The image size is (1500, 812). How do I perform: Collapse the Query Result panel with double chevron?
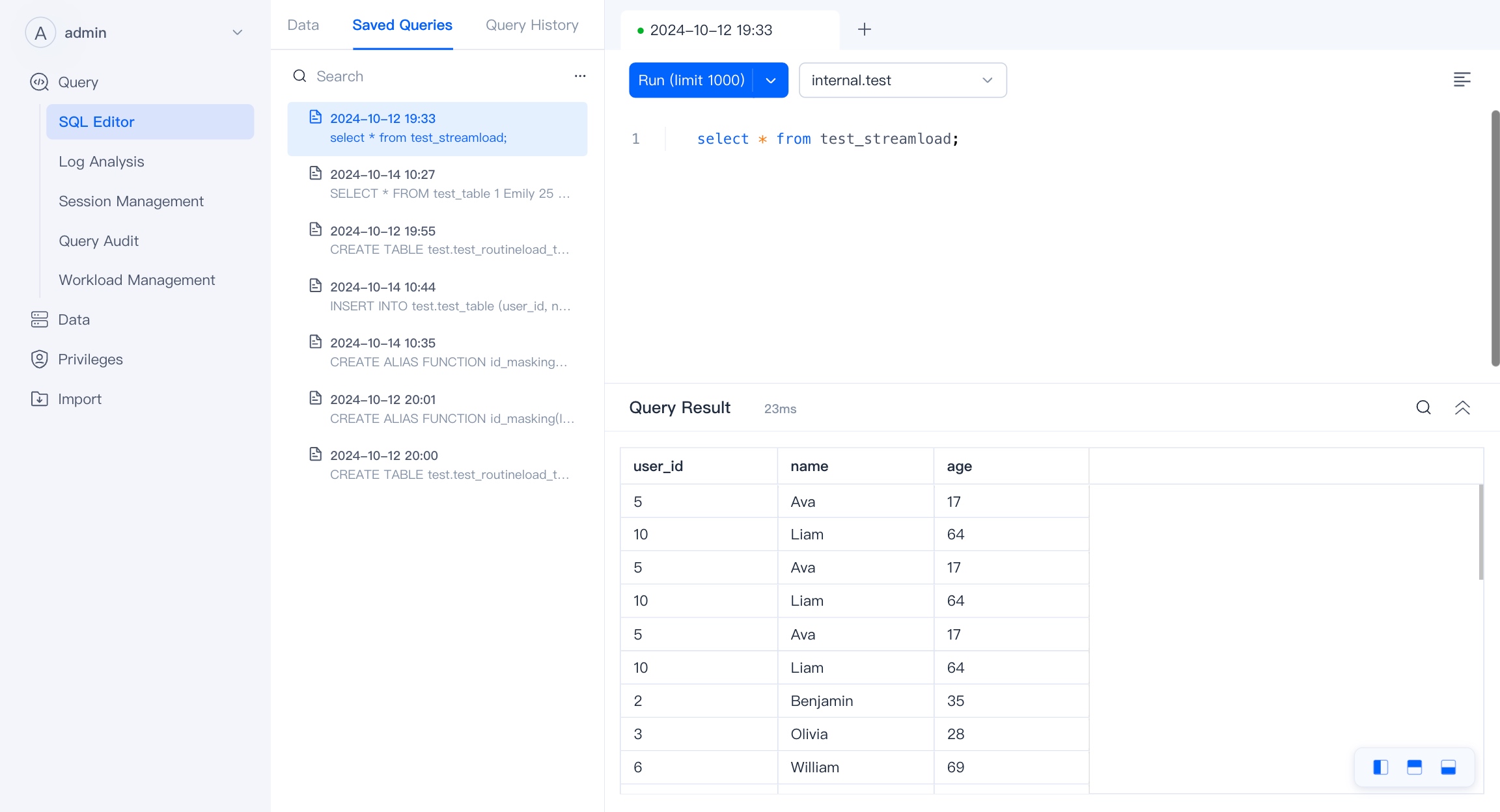click(1462, 408)
